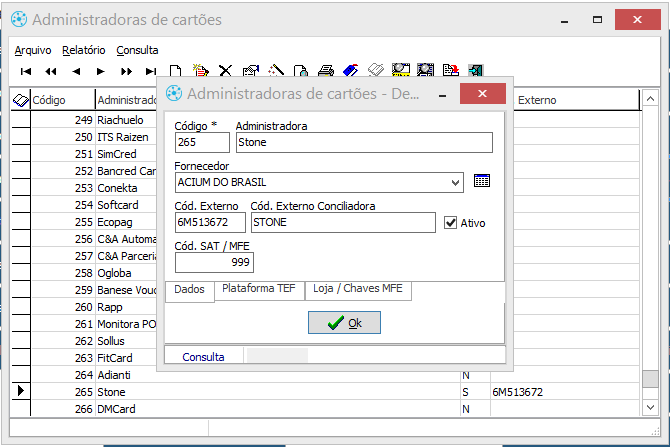Switch to the Plataforma TEF tab
The height and width of the screenshot is (447, 670).
(x=259, y=289)
